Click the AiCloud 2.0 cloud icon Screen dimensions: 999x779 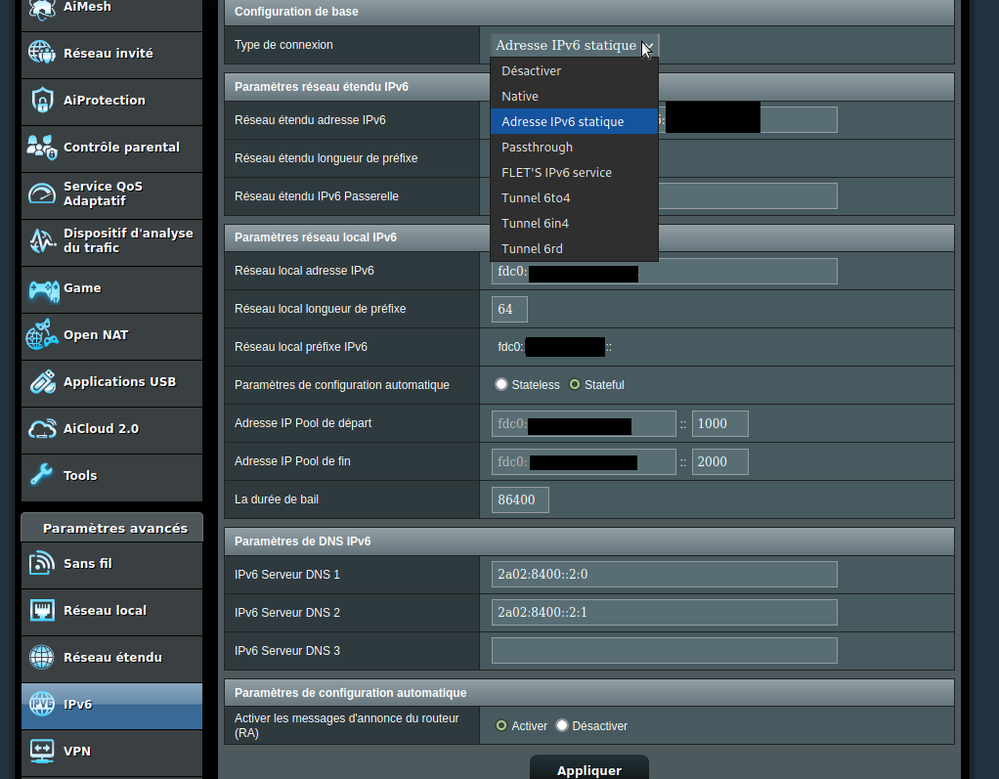pyautogui.click(x=42, y=429)
